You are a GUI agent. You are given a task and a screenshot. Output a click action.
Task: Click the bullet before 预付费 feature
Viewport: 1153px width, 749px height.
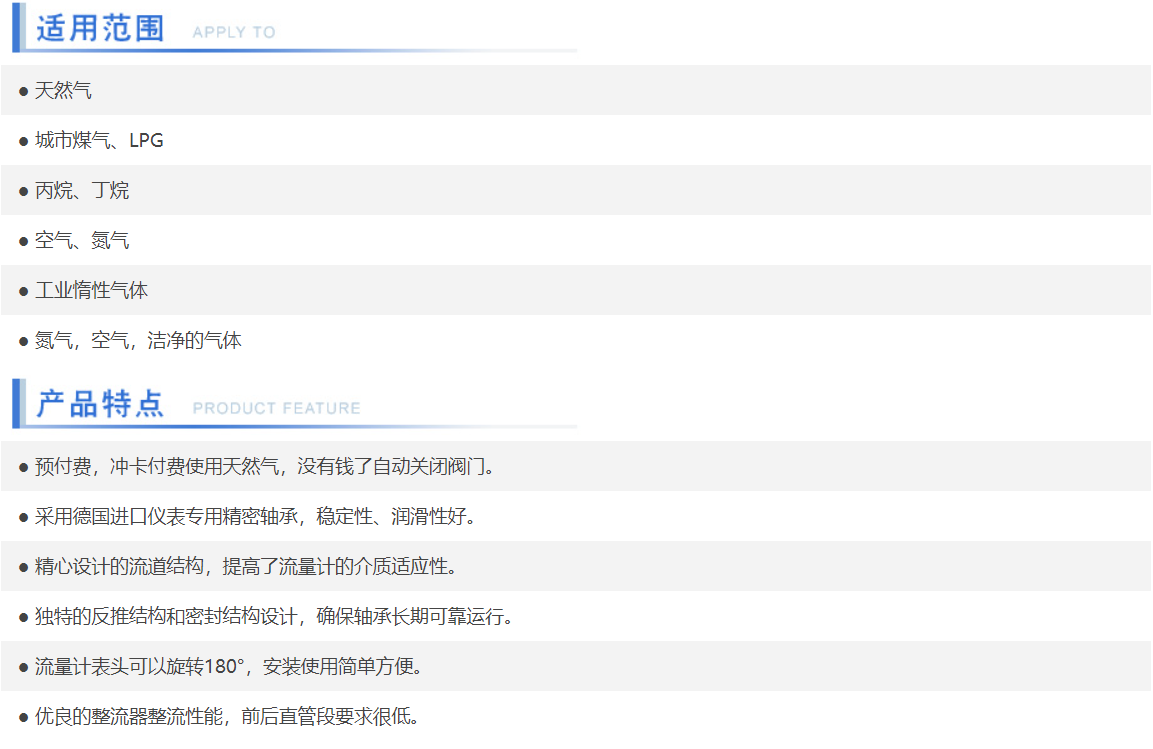point(23,467)
